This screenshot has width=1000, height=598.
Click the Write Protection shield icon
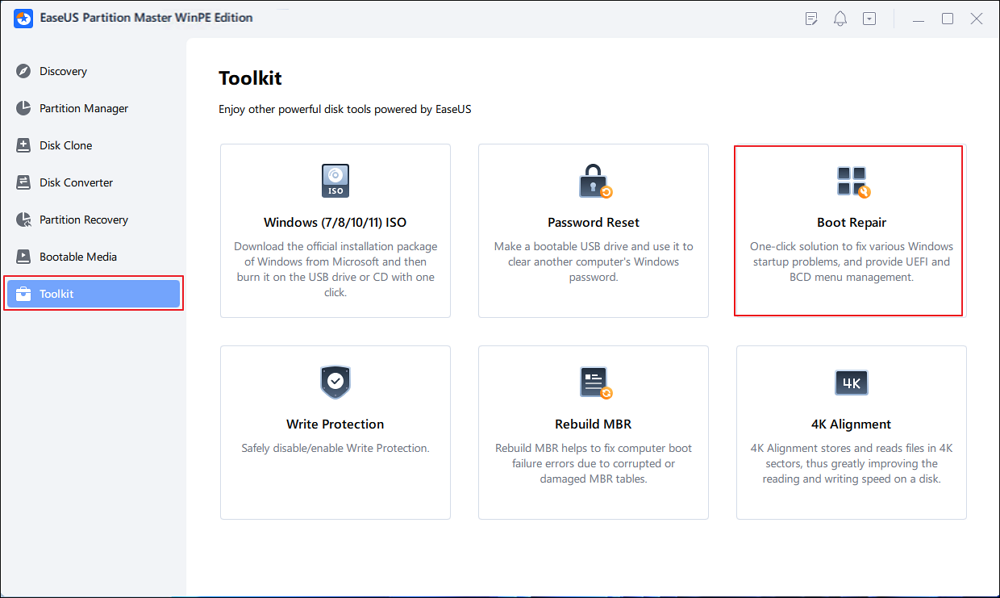click(x=335, y=383)
